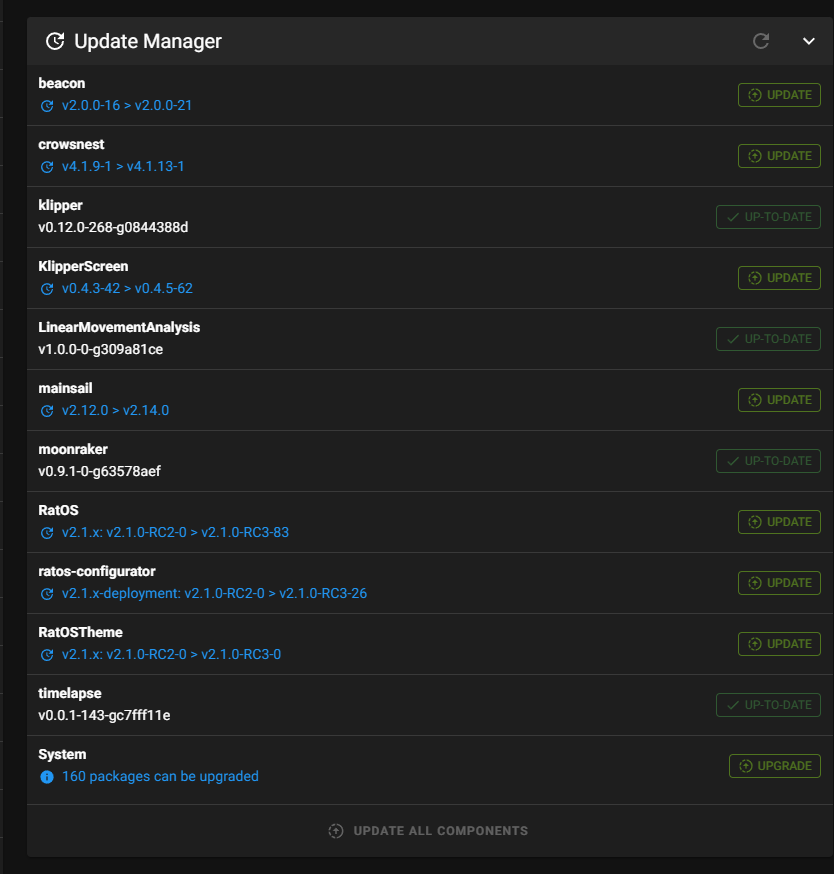Click the 'klipper' component name

pyautogui.click(x=61, y=206)
